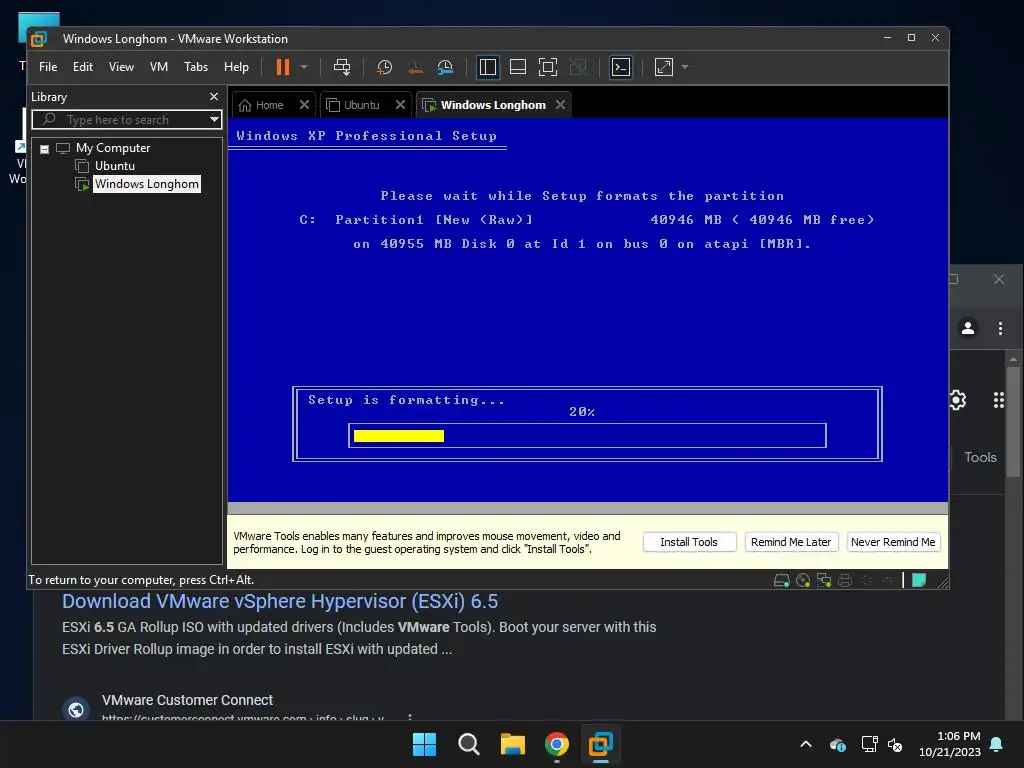This screenshot has height=768, width=1024.
Task: Open the stretch guest options dropdown arrow
Action: [684, 67]
